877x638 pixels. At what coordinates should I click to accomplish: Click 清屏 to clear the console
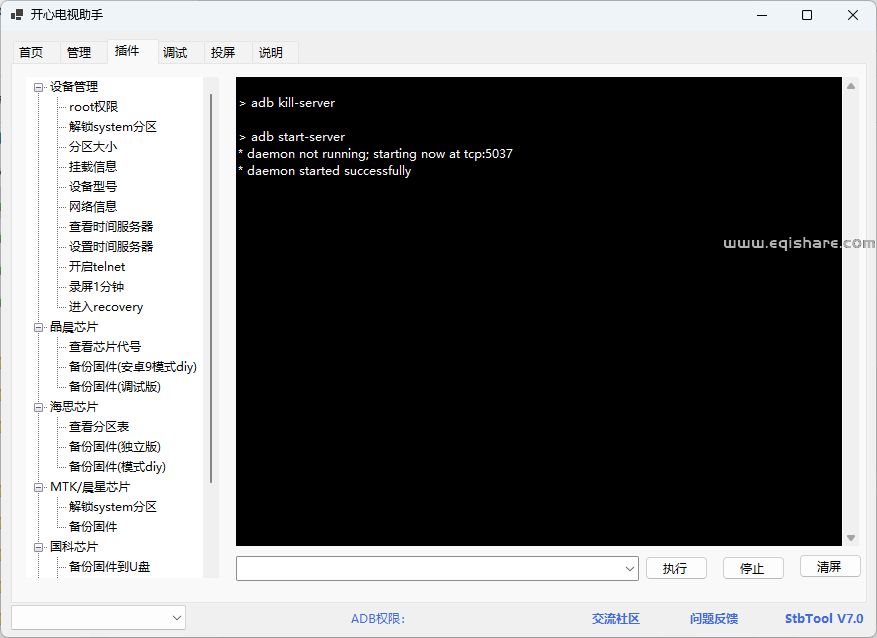pyautogui.click(x=830, y=568)
